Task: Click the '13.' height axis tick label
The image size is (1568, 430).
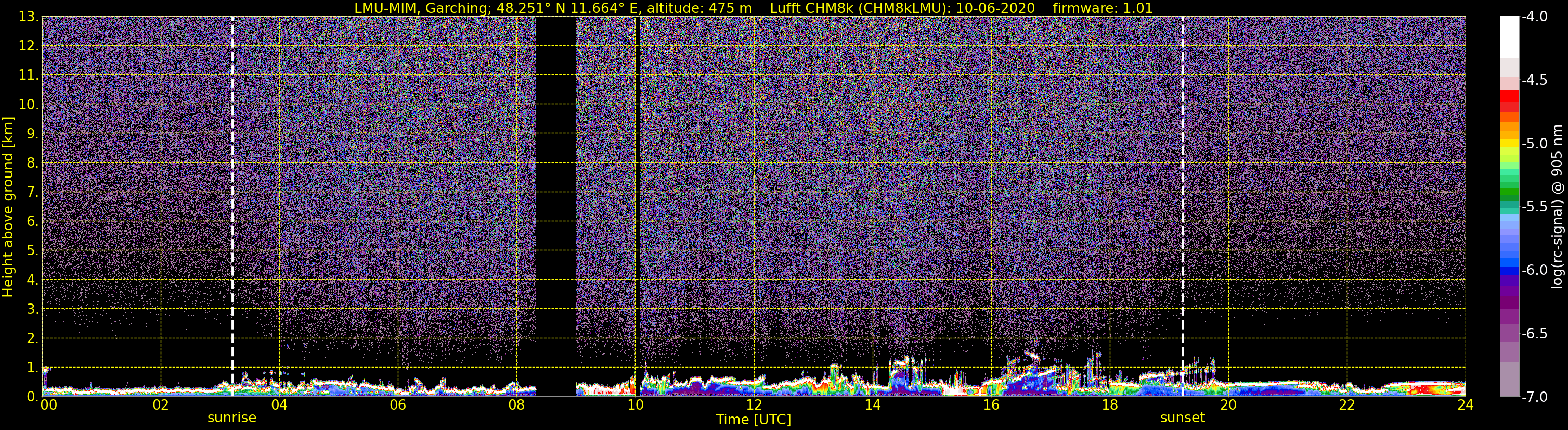Action: point(28,17)
